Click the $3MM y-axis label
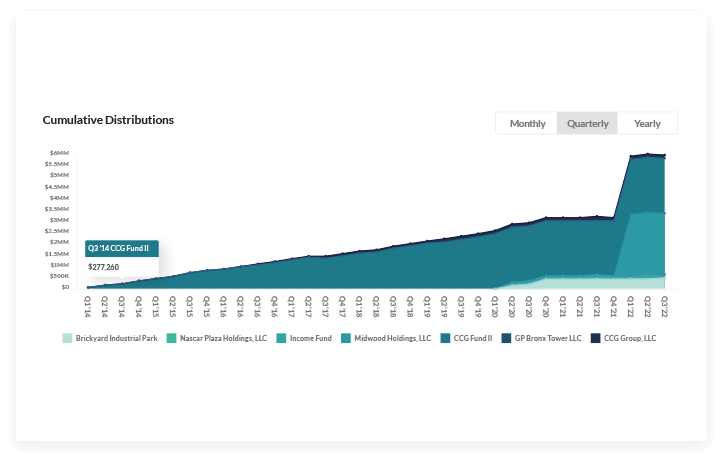Viewport: 723px width, 462px height. (58, 220)
